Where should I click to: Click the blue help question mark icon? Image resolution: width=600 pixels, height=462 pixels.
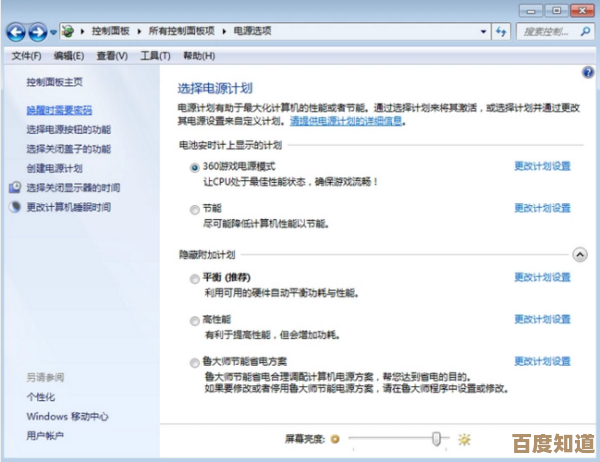click(x=588, y=72)
